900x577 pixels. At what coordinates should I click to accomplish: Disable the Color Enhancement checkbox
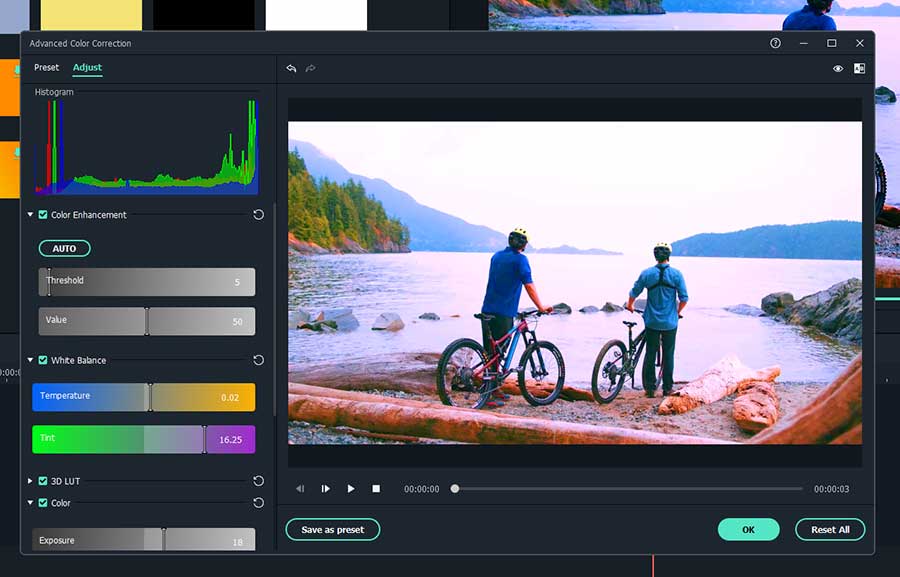tap(42, 214)
